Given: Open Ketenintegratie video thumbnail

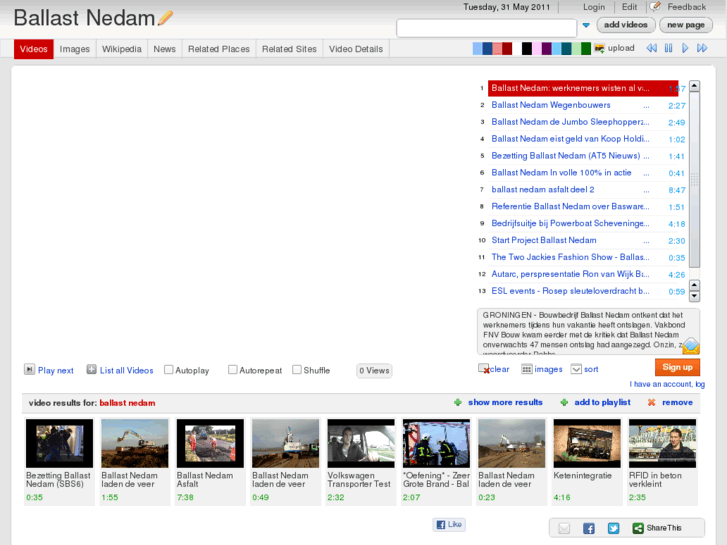Looking at the screenshot, I should (587, 443).
